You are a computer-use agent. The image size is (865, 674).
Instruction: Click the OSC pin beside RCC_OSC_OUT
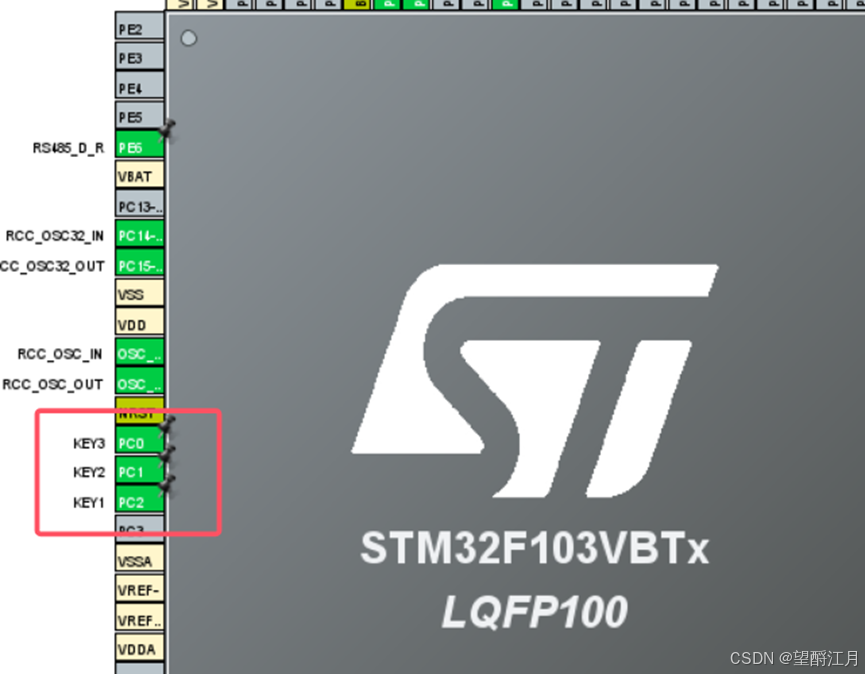(140, 382)
